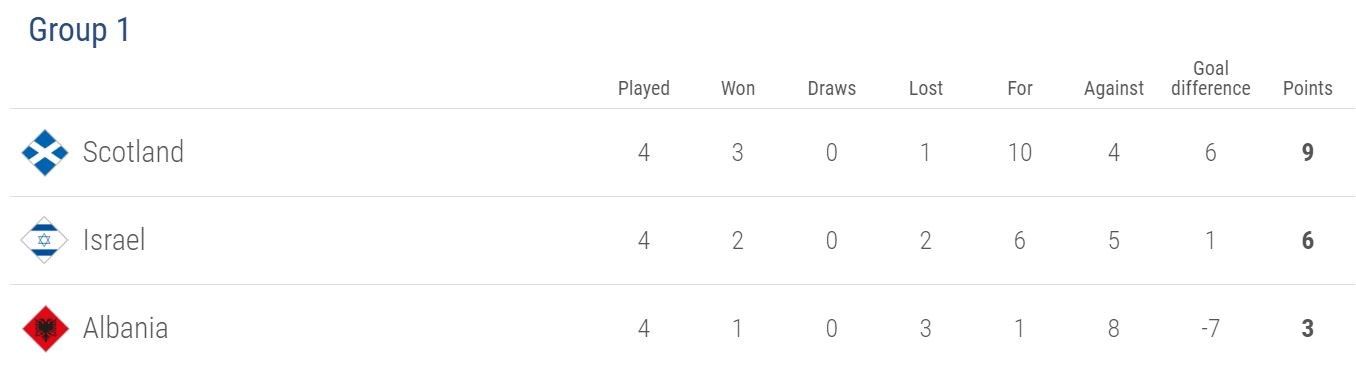Click the Draws column header
This screenshot has width=1356, height=365.
point(832,88)
